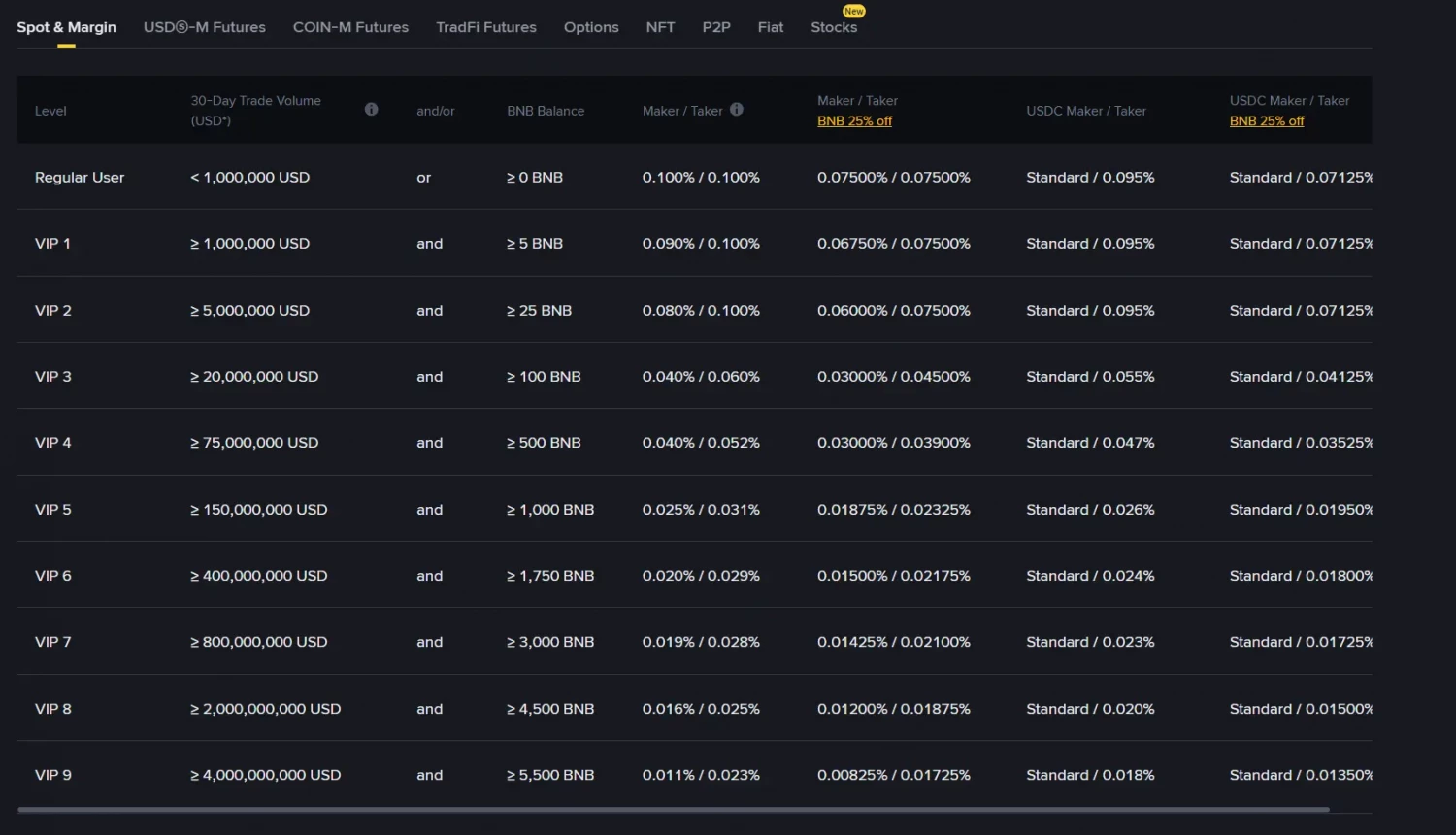Click the horizontal scrollbar below the fee table
The width and height of the screenshot is (1456, 835).
coord(674,809)
